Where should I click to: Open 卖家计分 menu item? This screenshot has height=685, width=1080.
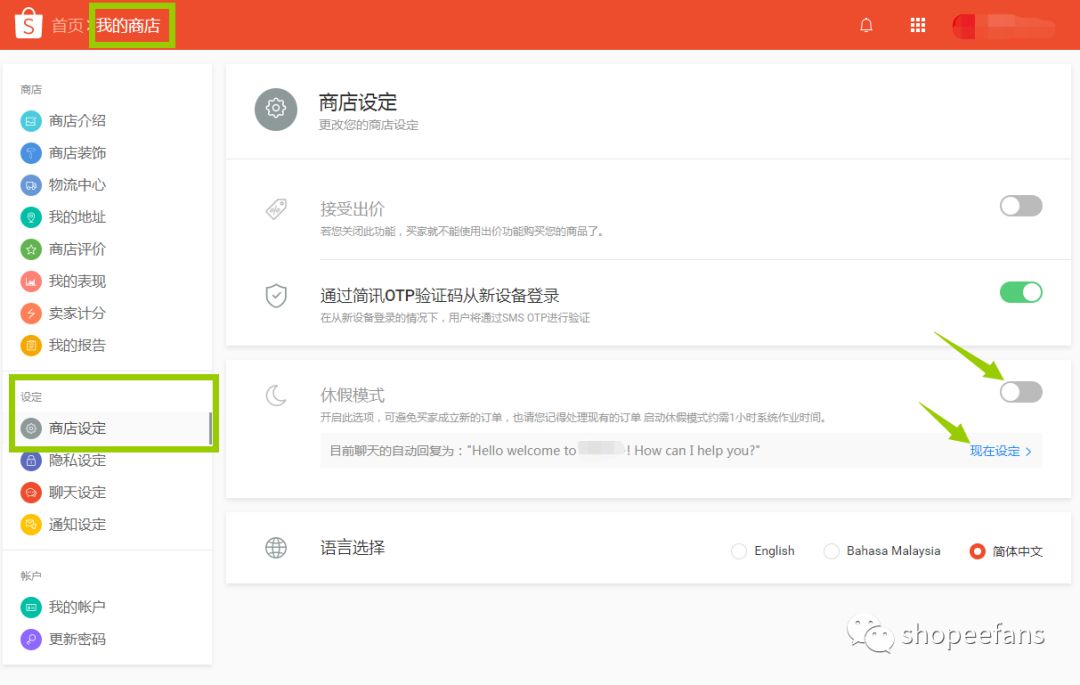[x=77, y=313]
